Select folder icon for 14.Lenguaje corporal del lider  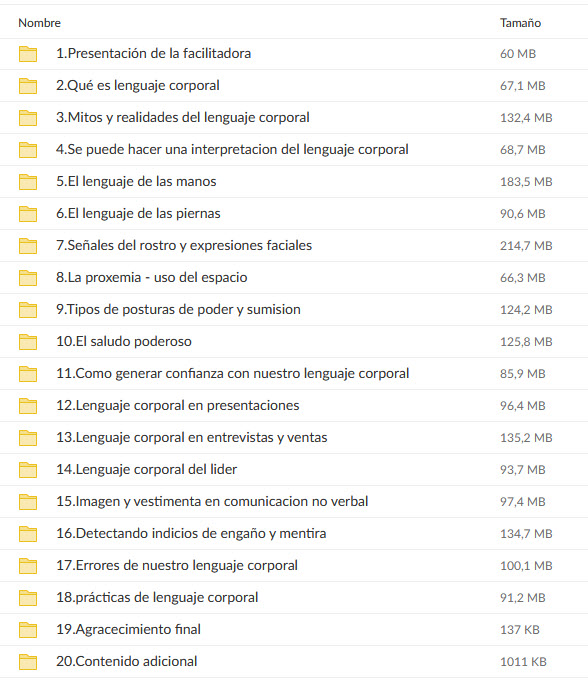point(28,470)
